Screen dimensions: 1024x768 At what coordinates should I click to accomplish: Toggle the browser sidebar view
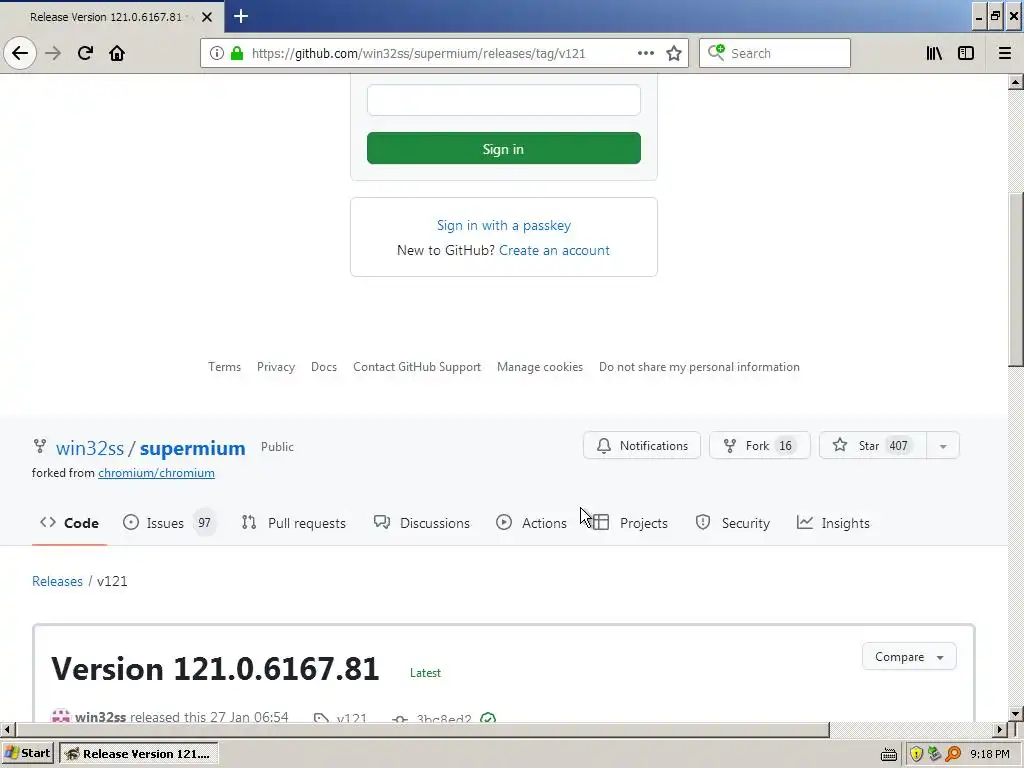[966, 53]
